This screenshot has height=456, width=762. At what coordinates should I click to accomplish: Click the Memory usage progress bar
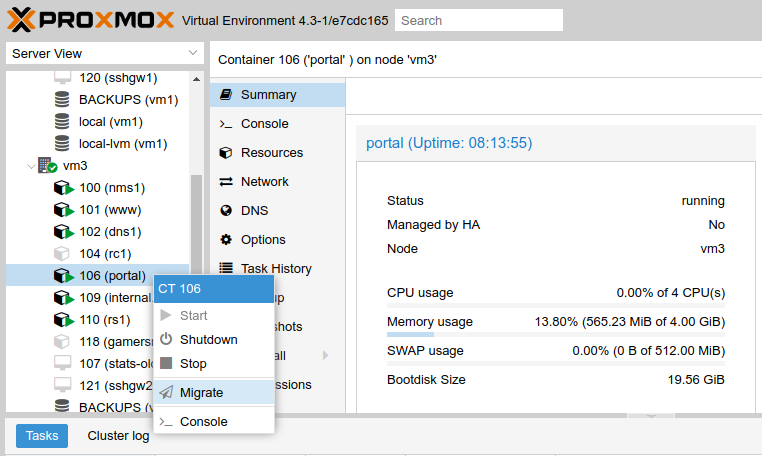[x=556, y=334]
